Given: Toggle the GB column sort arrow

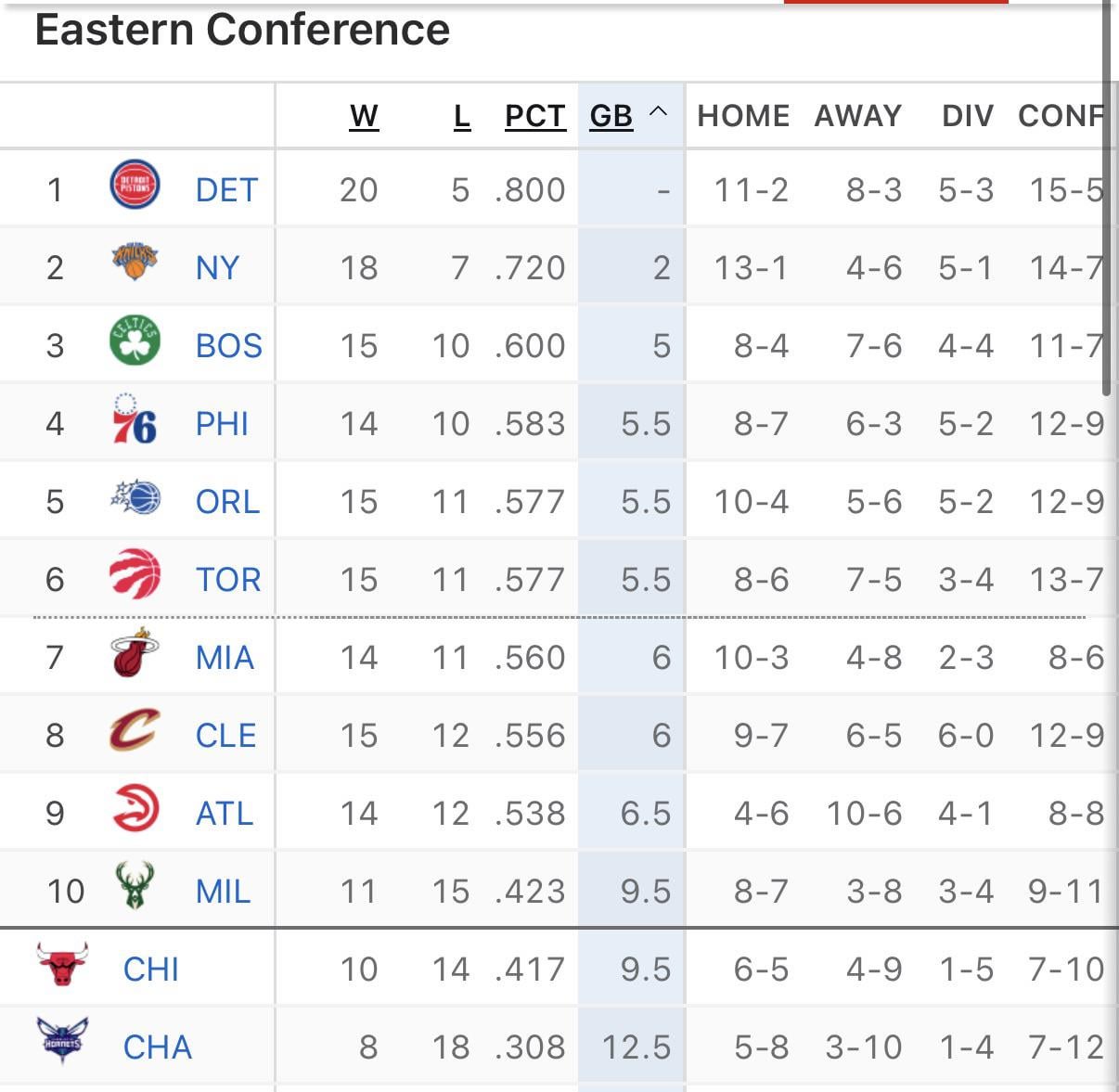Looking at the screenshot, I should click(x=659, y=112).
